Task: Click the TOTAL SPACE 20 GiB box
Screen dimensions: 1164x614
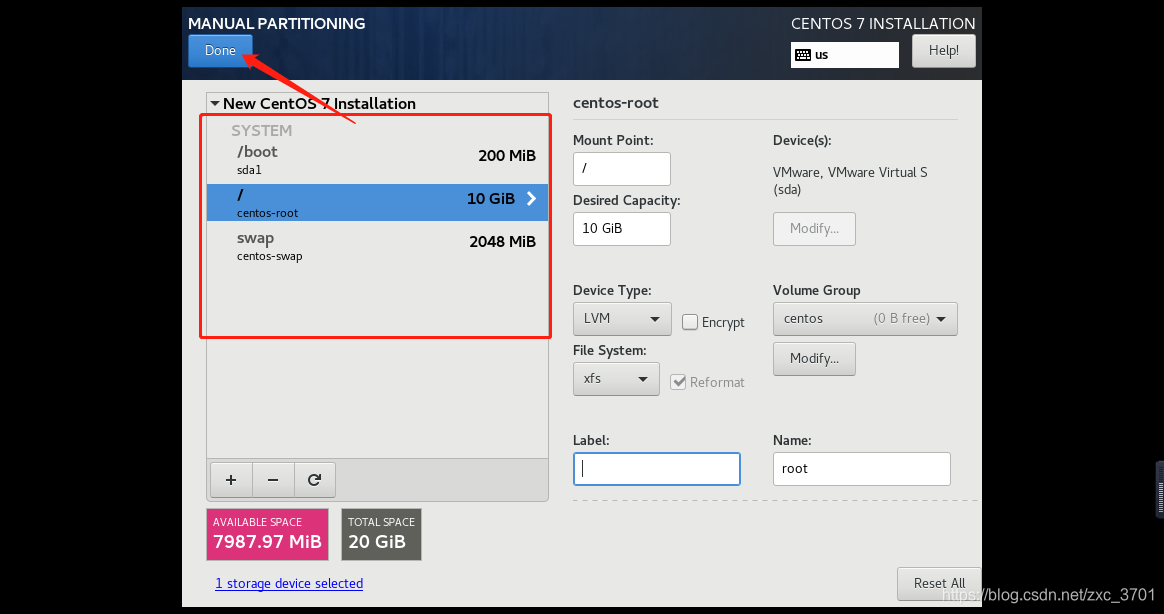Action: 382,535
